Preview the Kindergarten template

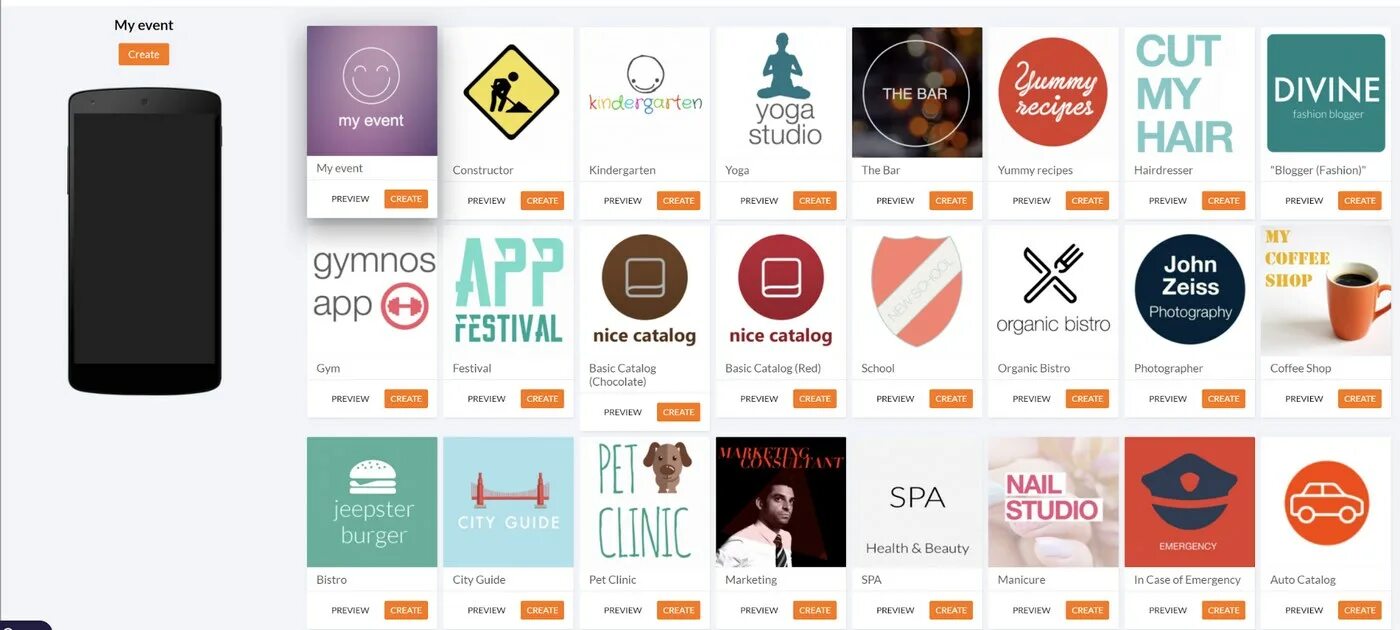[x=623, y=201]
